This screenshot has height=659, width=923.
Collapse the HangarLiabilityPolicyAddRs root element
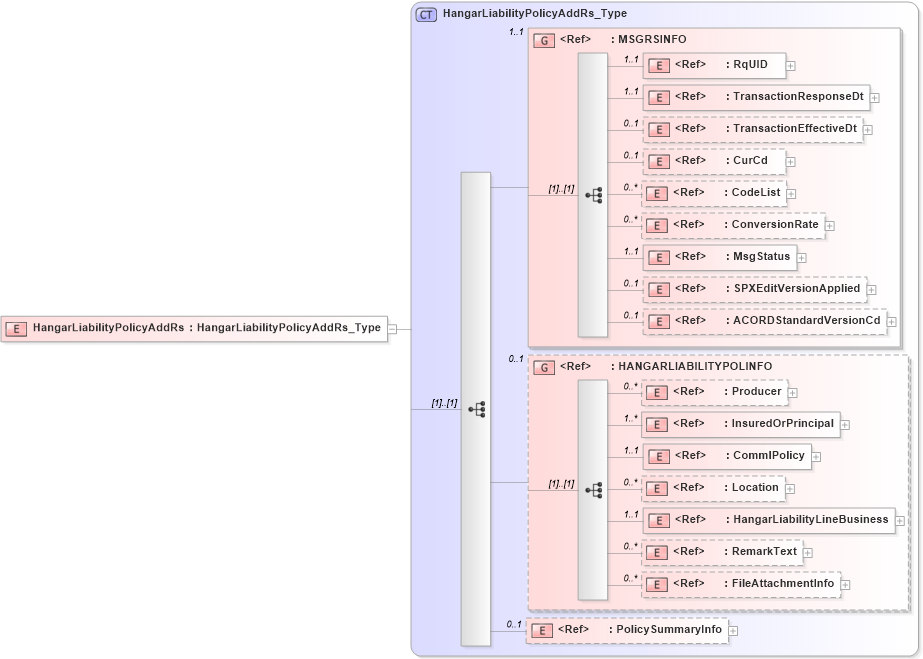pos(392,328)
